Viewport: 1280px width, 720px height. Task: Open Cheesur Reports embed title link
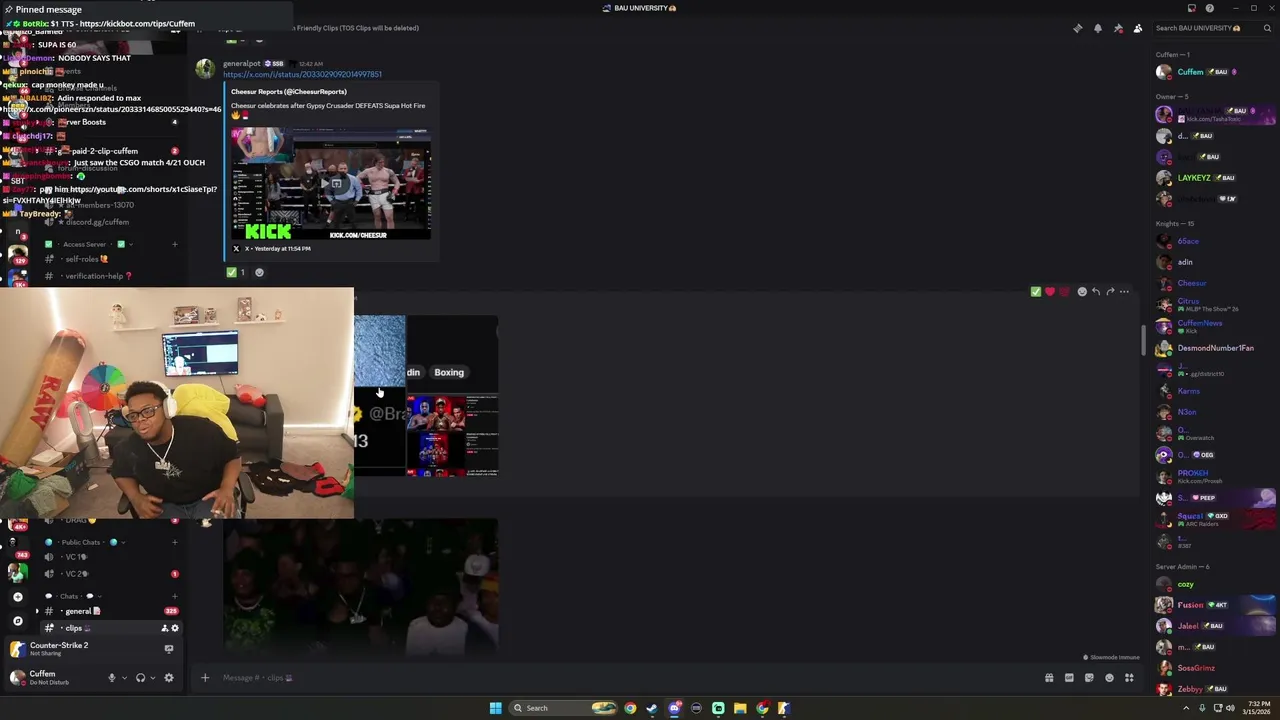289,92
